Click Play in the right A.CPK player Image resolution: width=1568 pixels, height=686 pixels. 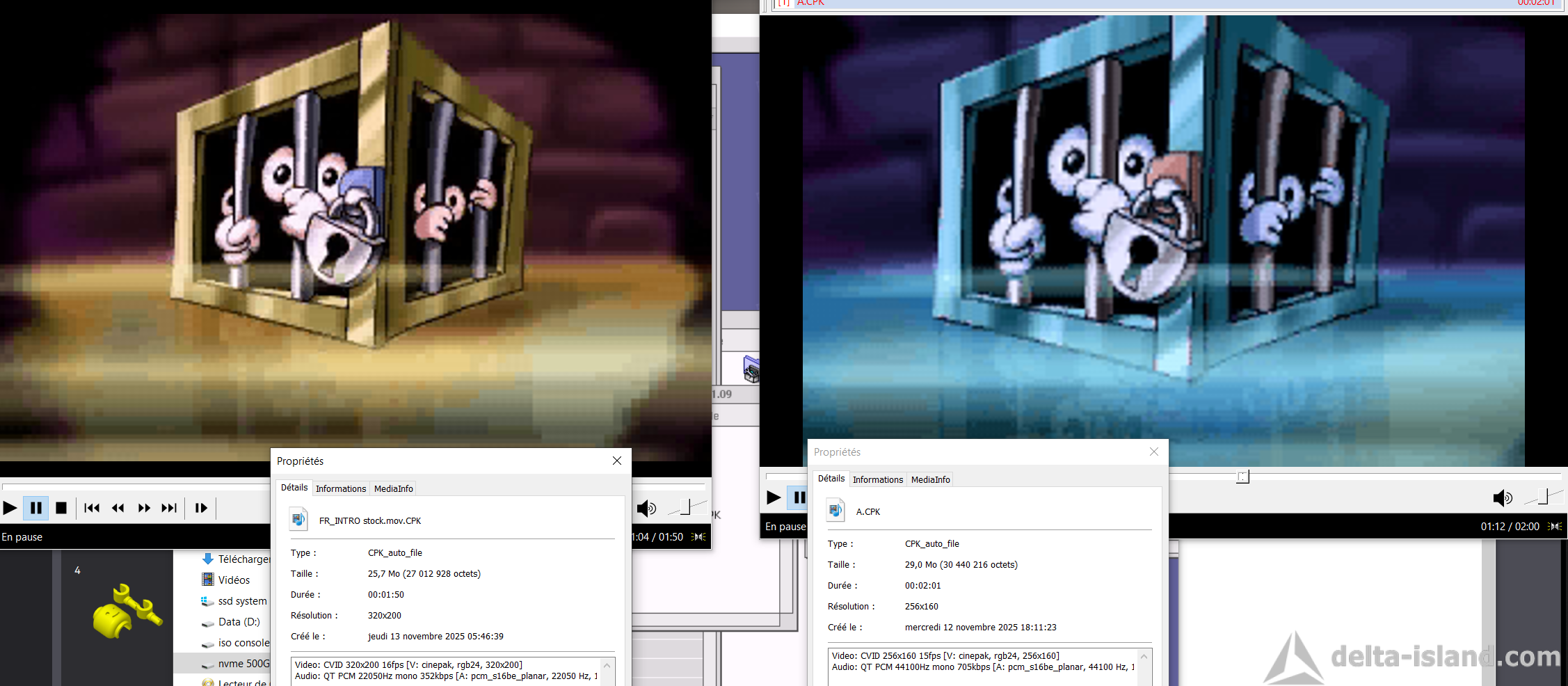774,497
